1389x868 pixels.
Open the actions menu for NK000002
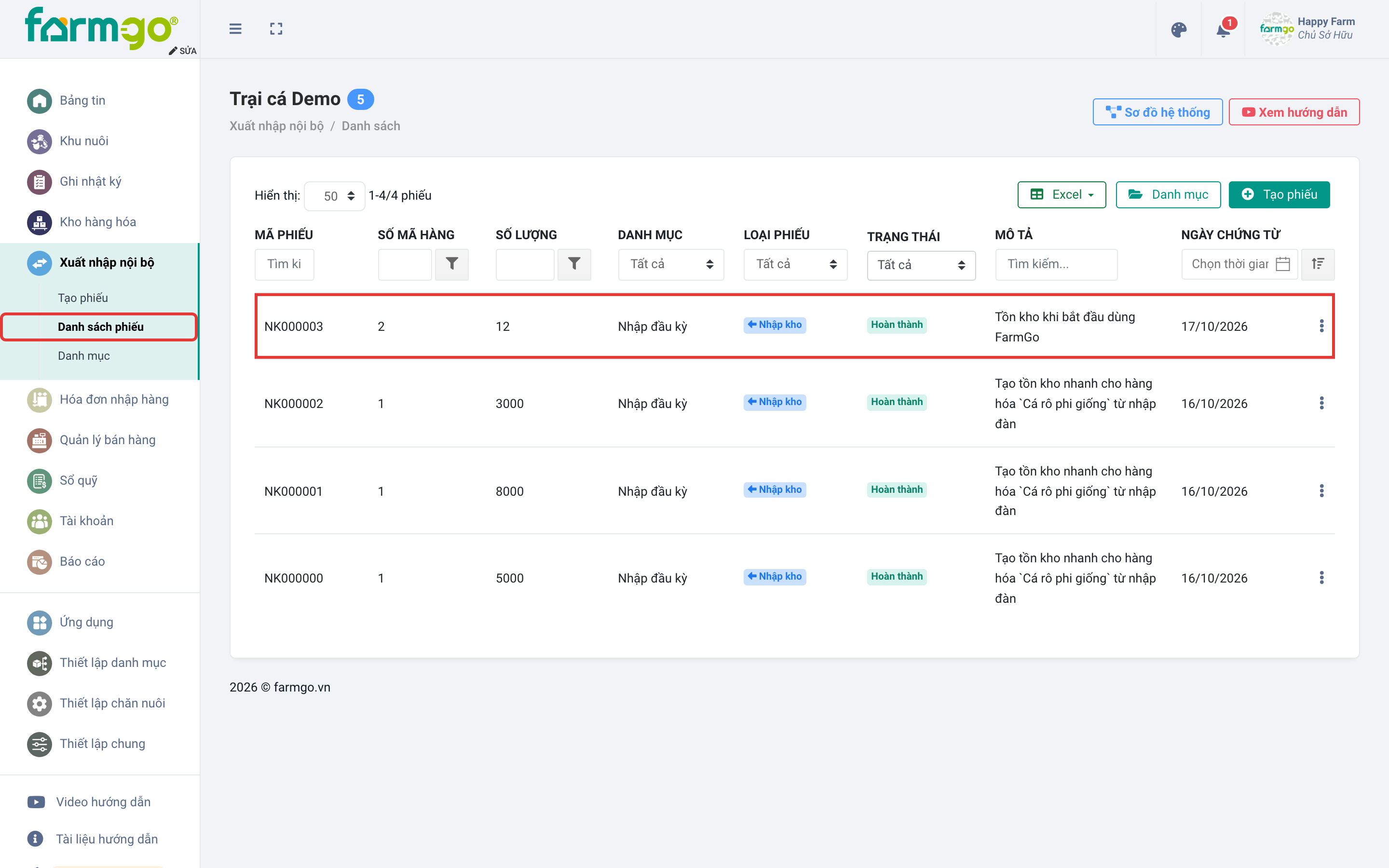click(1321, 403)
